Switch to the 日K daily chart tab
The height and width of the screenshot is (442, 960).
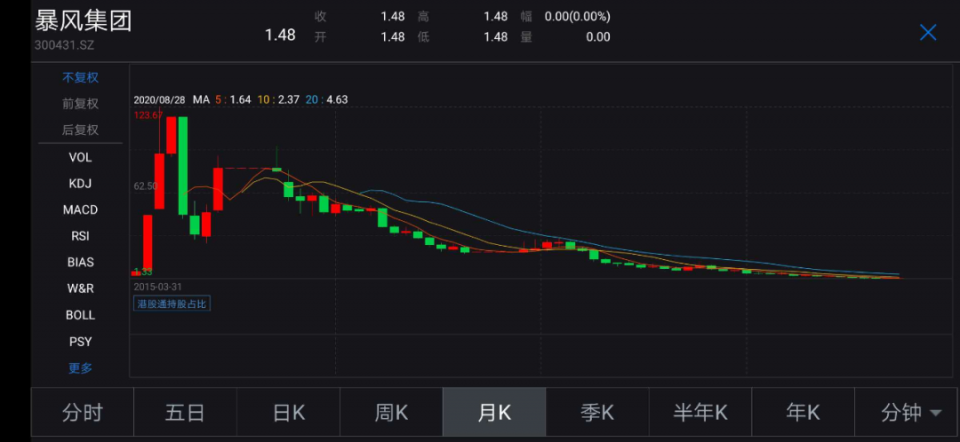(x=288, y=413)
